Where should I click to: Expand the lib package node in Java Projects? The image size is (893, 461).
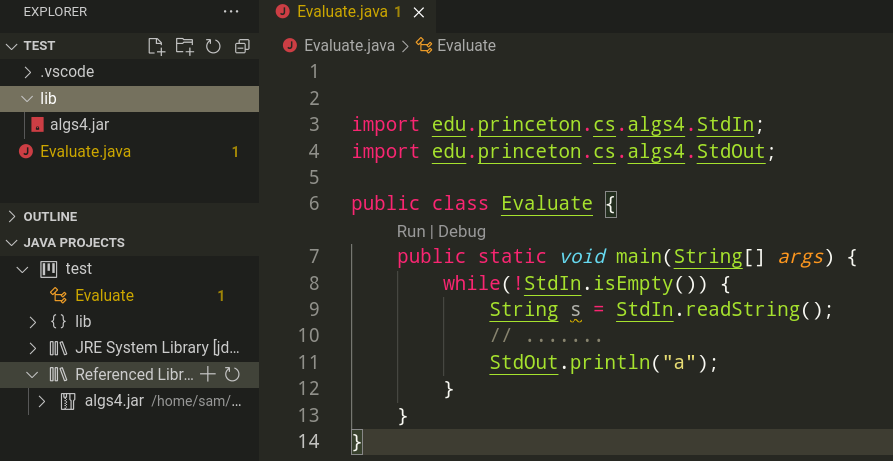33,322
